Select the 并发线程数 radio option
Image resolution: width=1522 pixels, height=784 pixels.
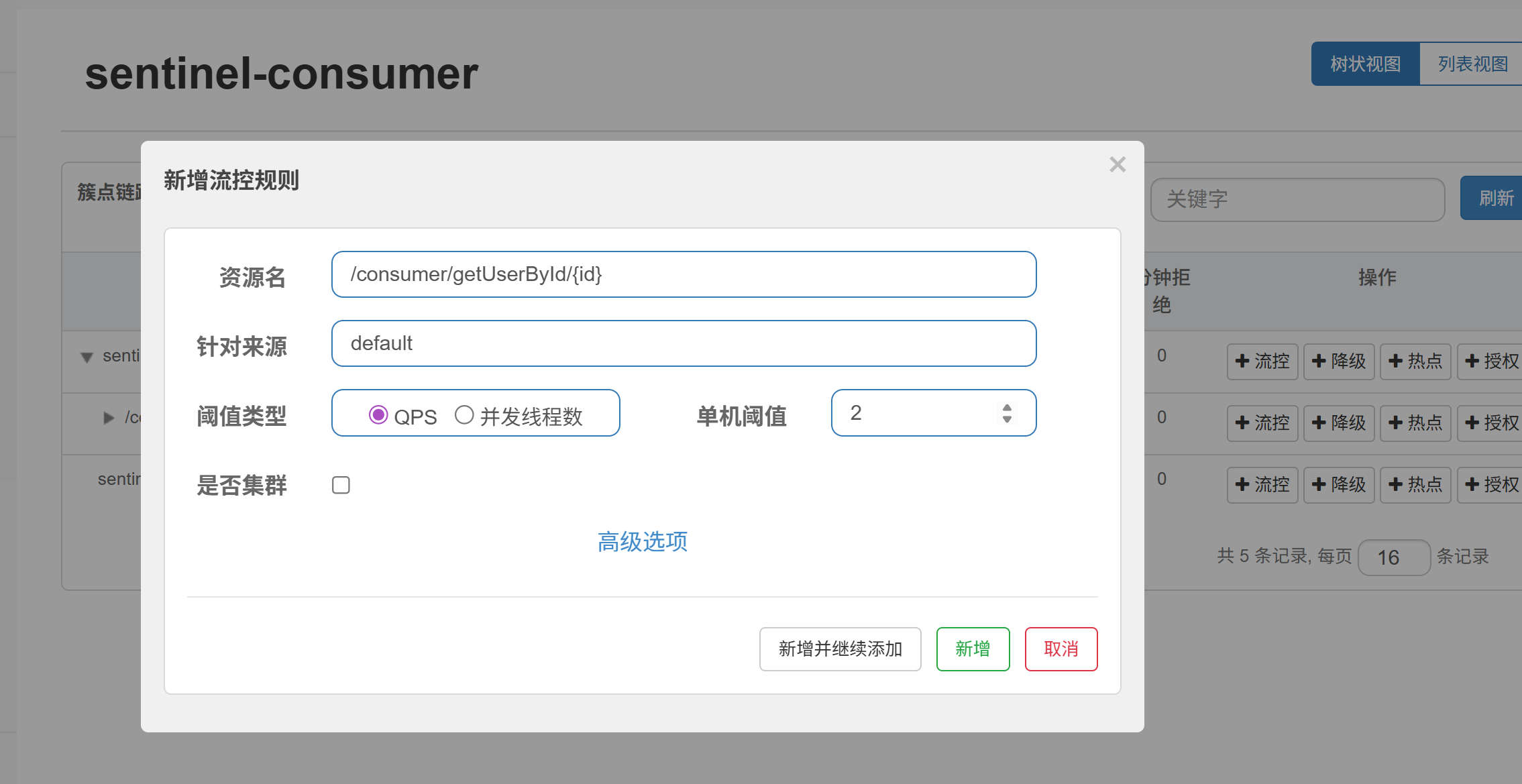tap(464, 415)
